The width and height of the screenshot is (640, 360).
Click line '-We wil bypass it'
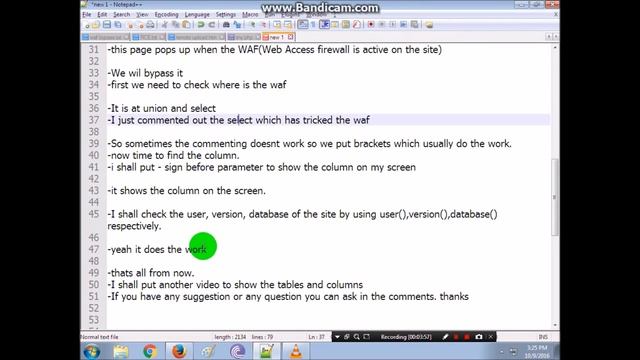[145, 73]
